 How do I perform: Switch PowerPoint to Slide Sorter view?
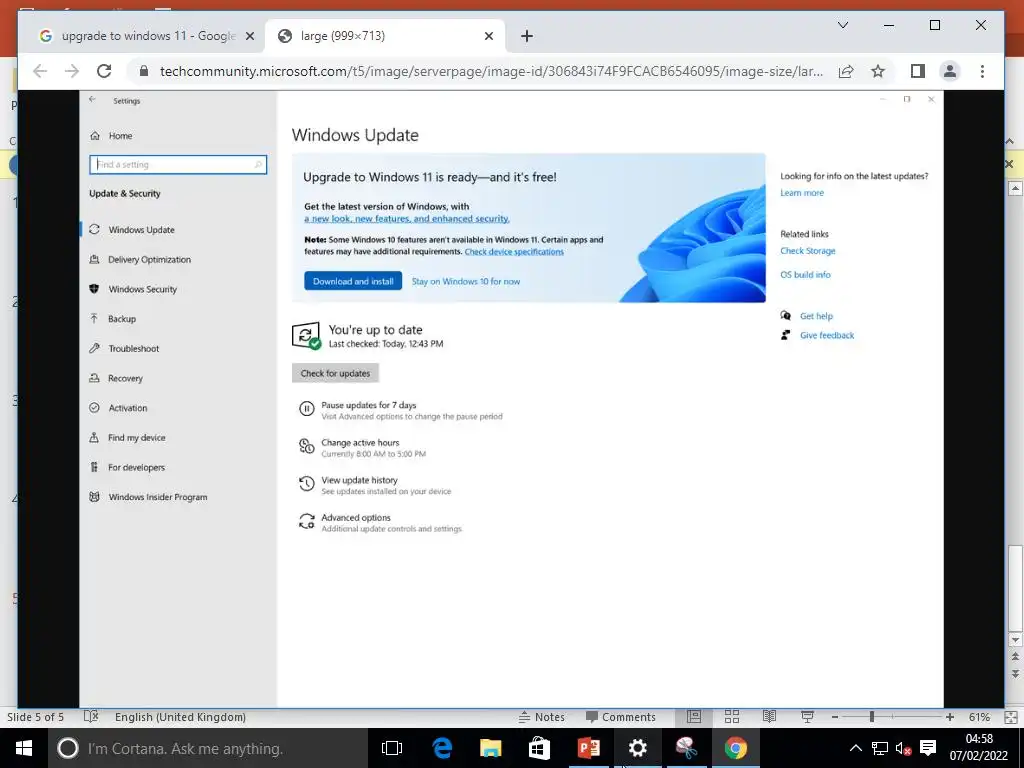[x=732, y=717]
